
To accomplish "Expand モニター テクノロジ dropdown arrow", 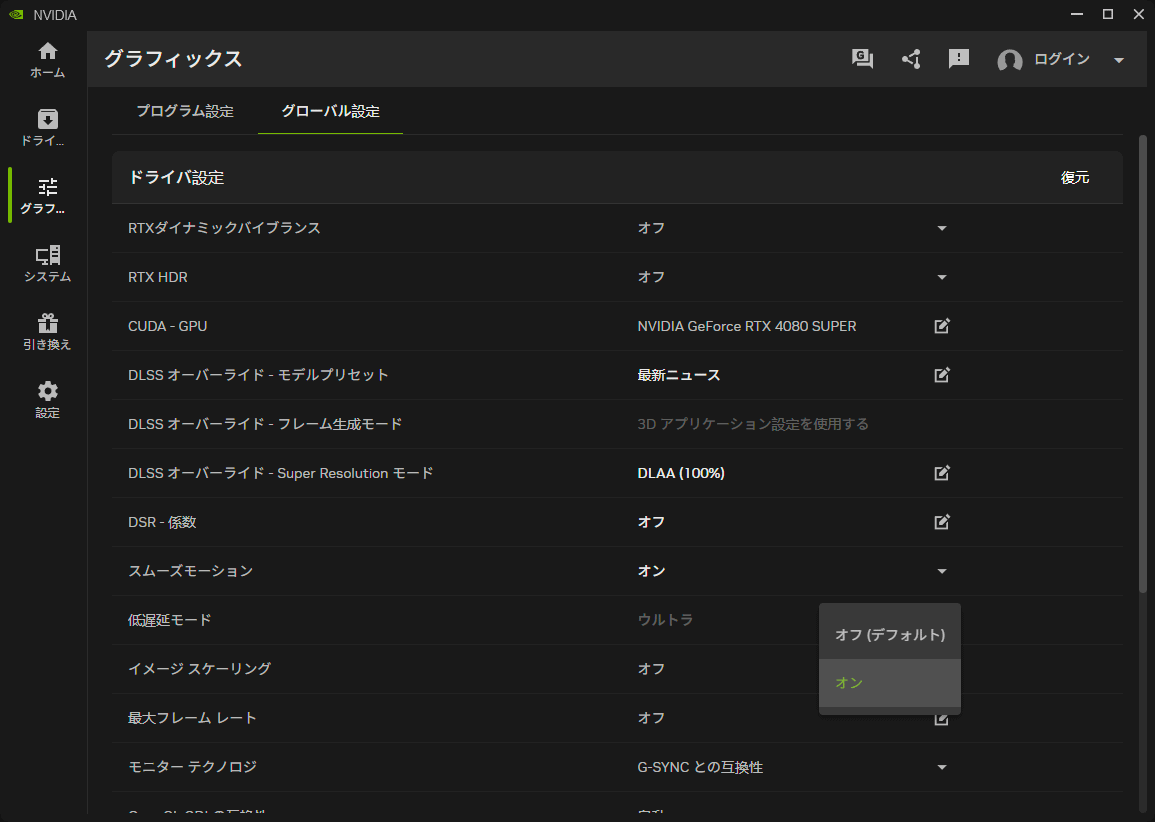I will point(941,767).
